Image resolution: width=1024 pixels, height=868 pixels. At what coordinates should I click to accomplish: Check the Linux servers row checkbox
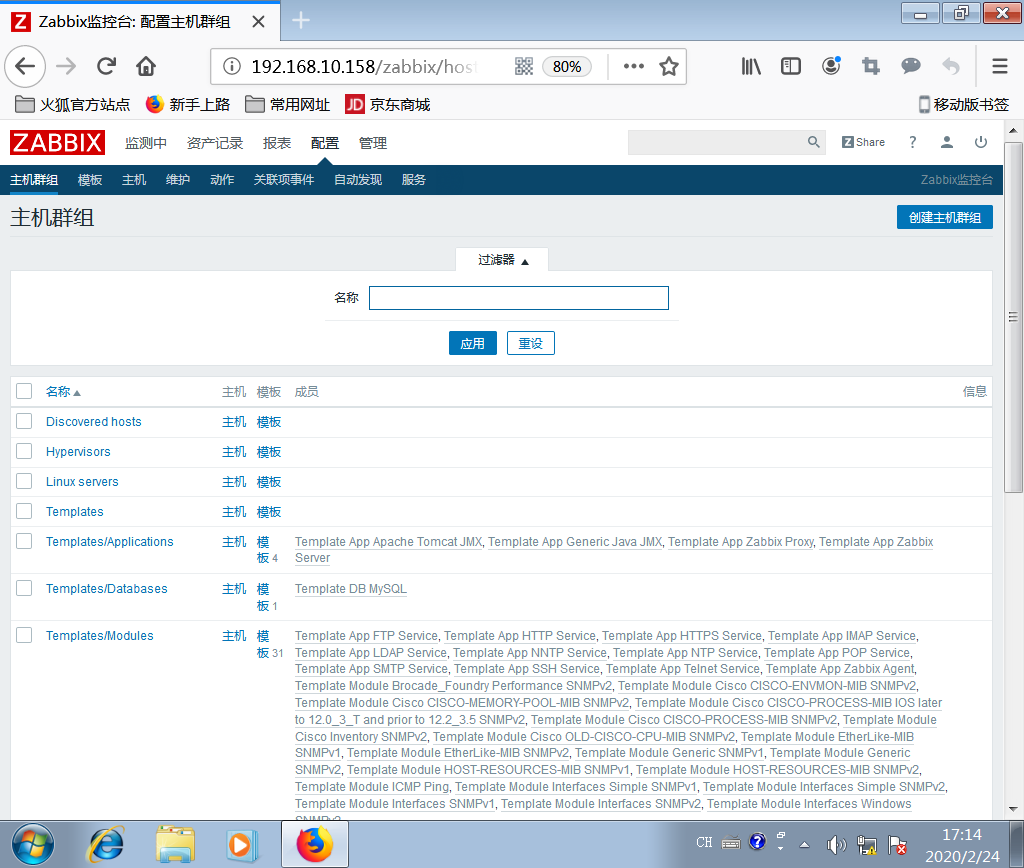tap(24, 481)
